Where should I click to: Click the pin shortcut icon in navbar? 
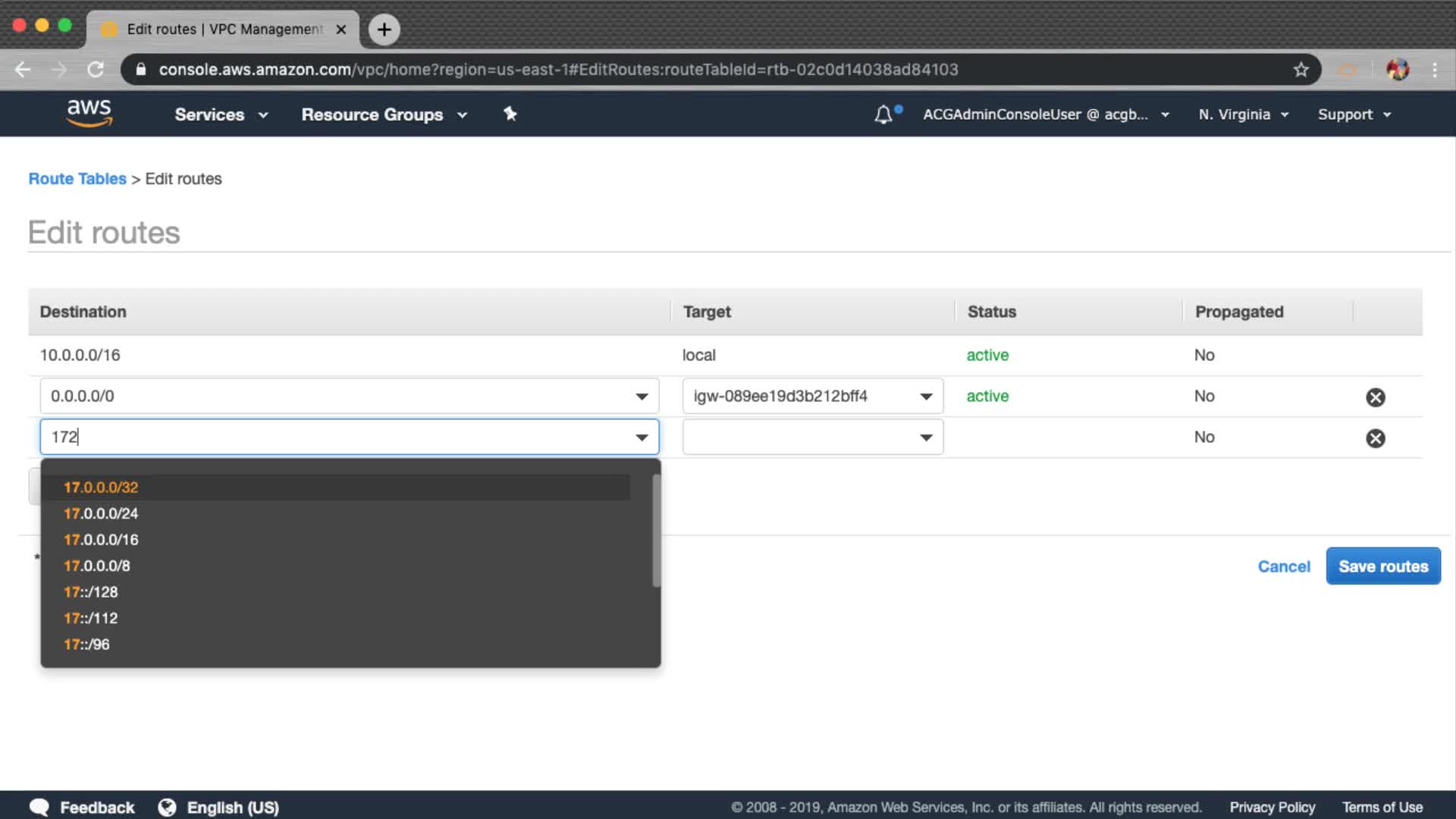click(510, 114)
